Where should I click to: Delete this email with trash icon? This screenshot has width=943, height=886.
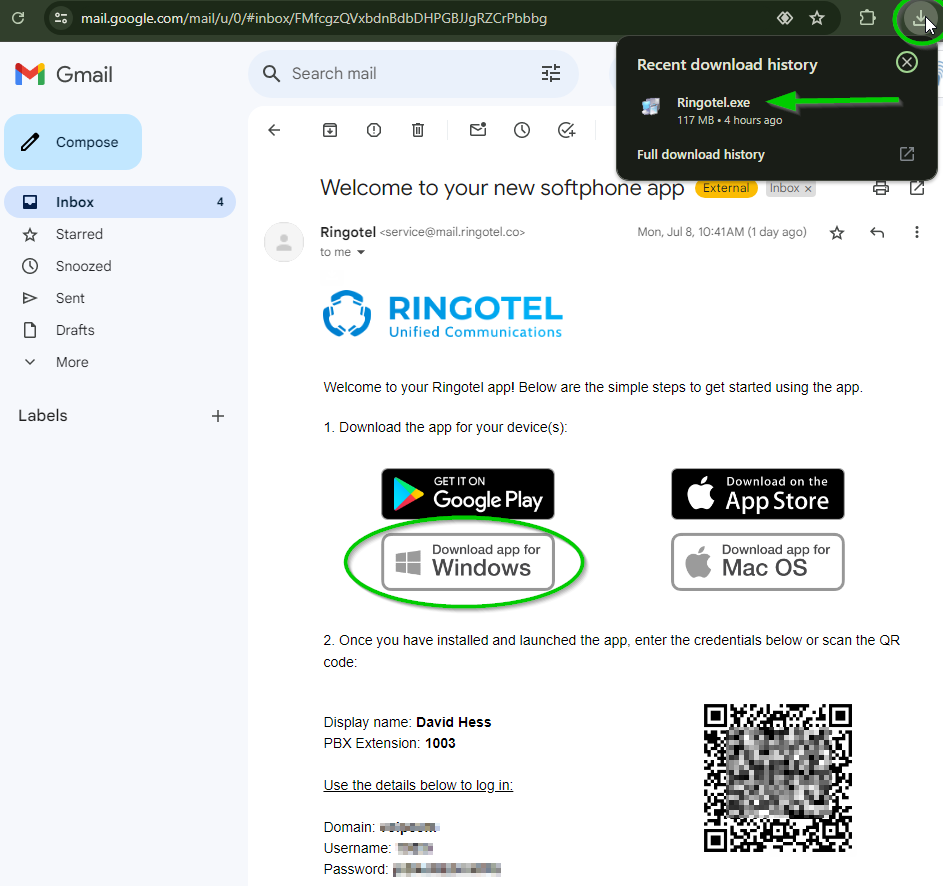(418, 130)
